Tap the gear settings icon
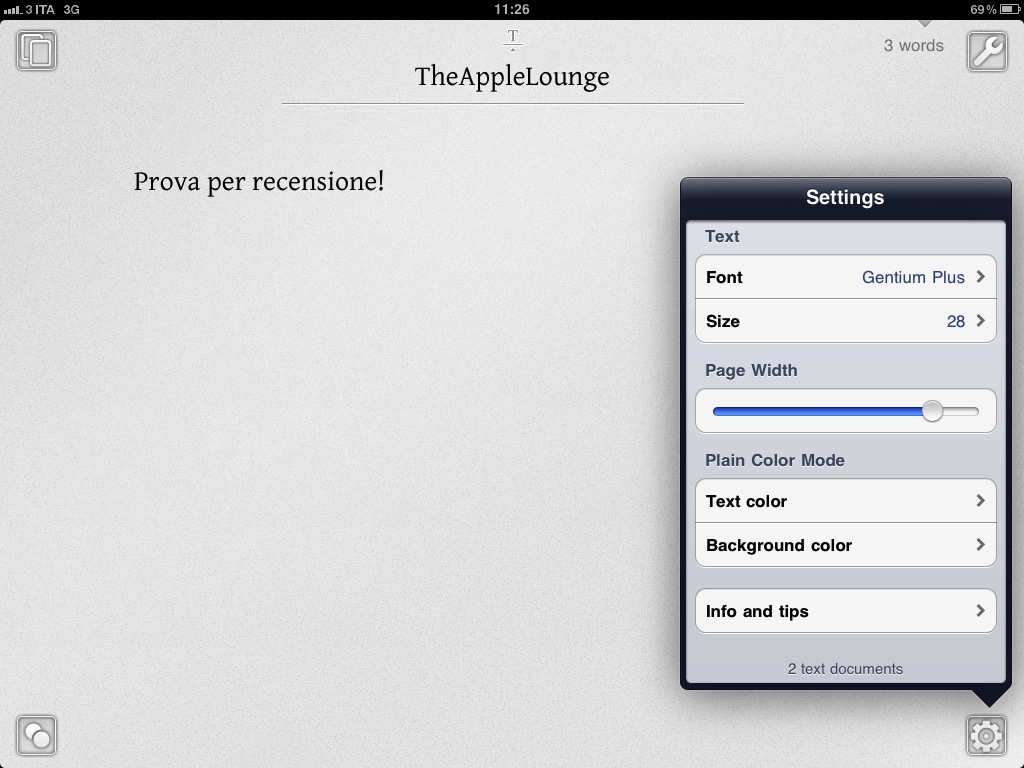1024x768 pixels. [986, 735]
